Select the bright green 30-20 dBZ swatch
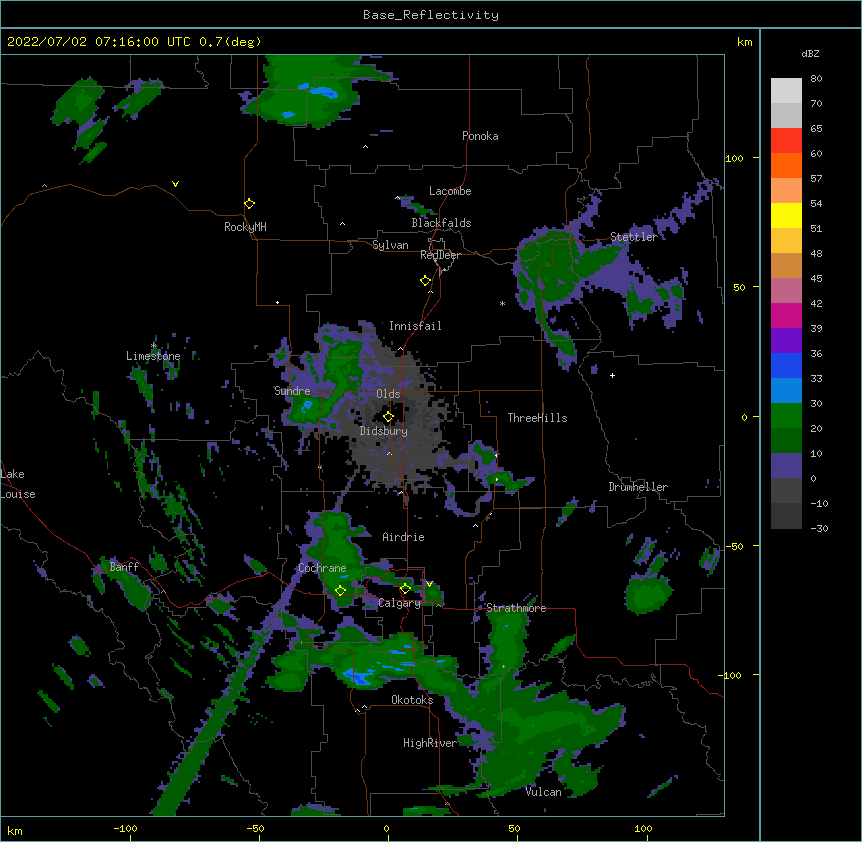The width and height of the screenshot is (862, 842). [786, 416]
